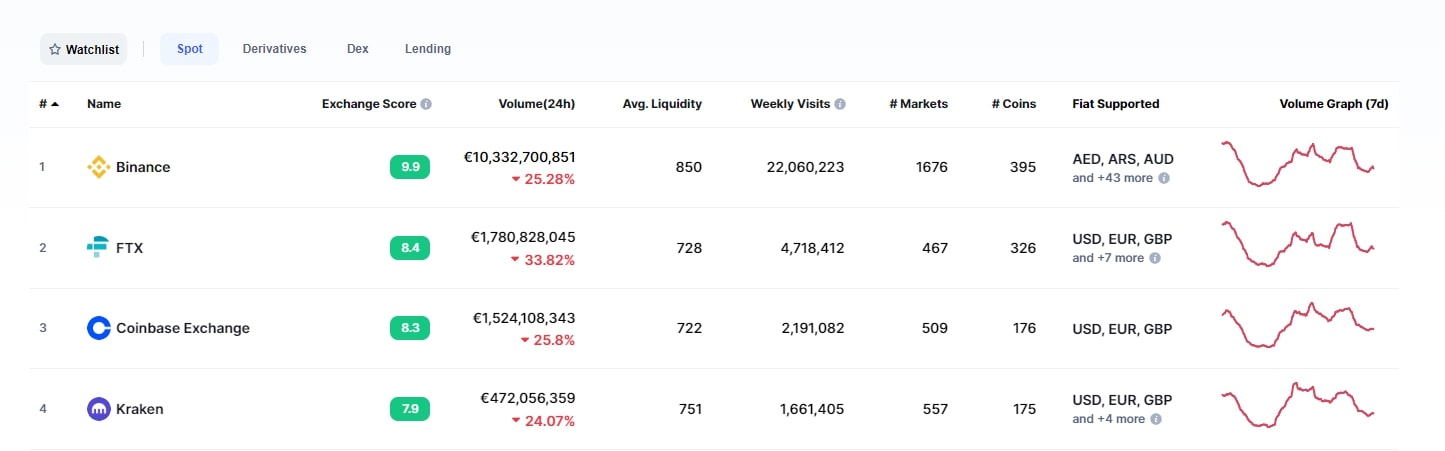Click the Binance logo icon

click(x=98, y=167)
